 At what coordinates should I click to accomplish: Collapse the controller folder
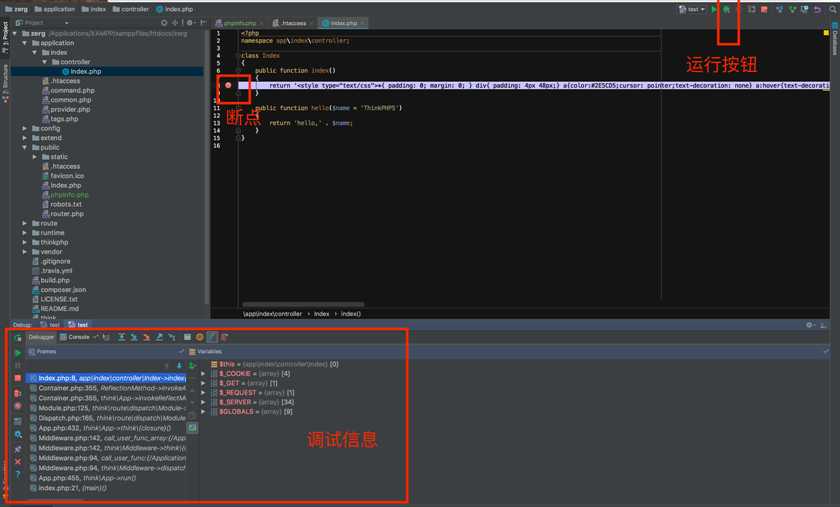(x=45, y=62)
